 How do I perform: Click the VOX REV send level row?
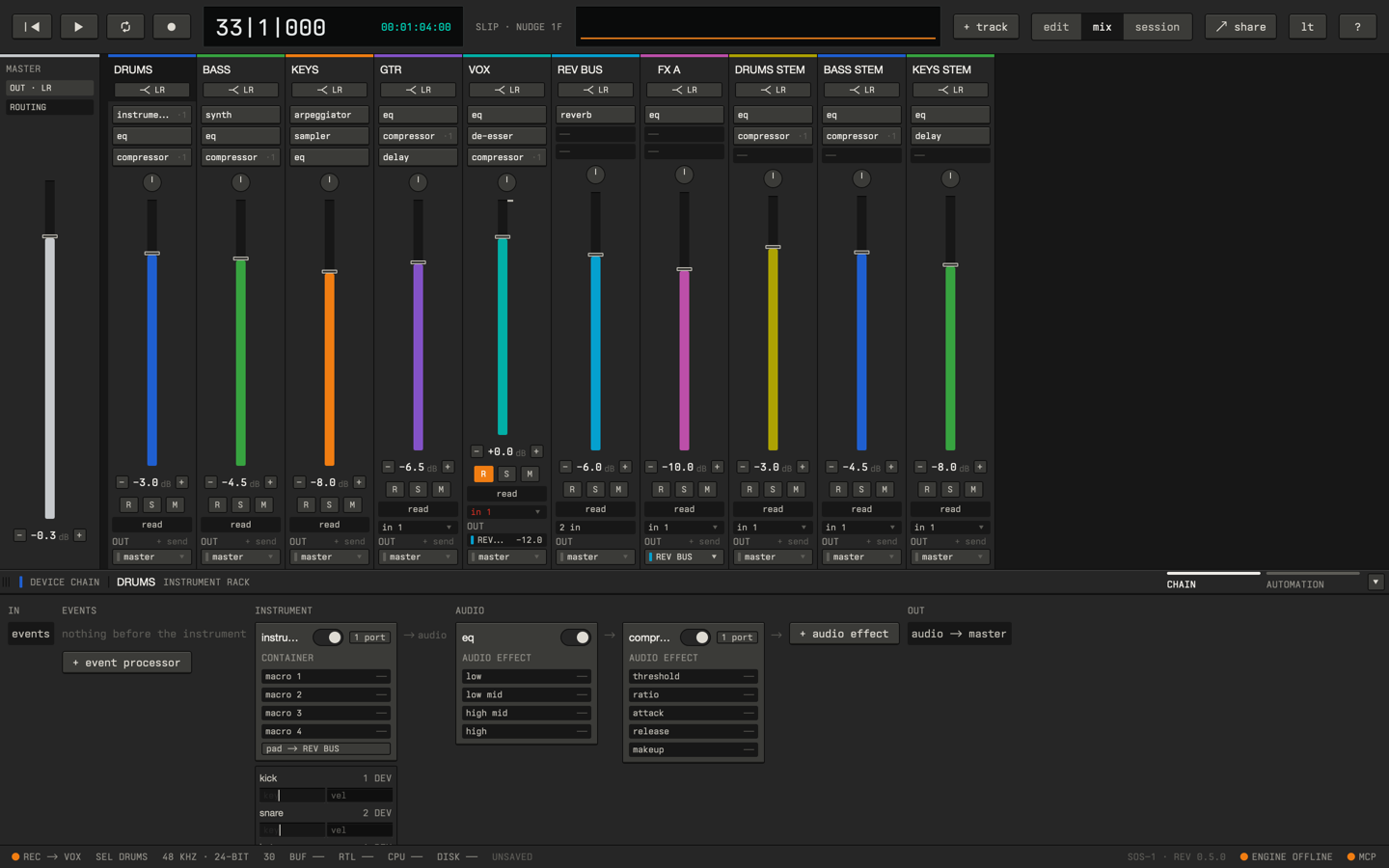(506, 540)
